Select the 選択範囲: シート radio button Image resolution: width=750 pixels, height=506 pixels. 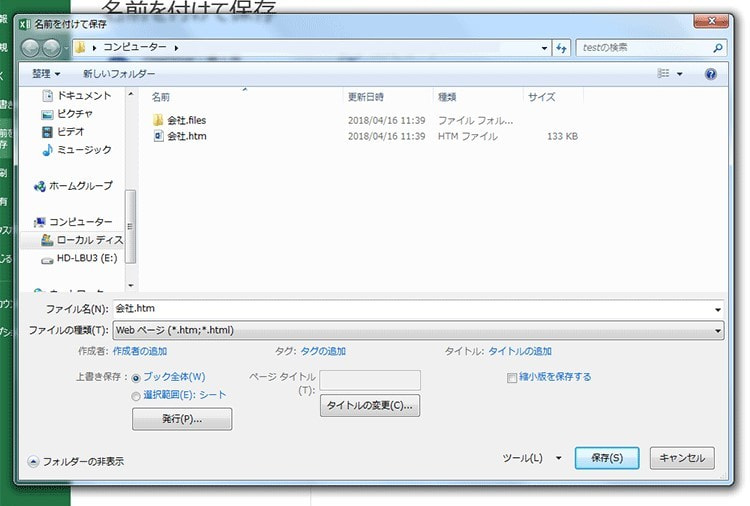(136, 396)
